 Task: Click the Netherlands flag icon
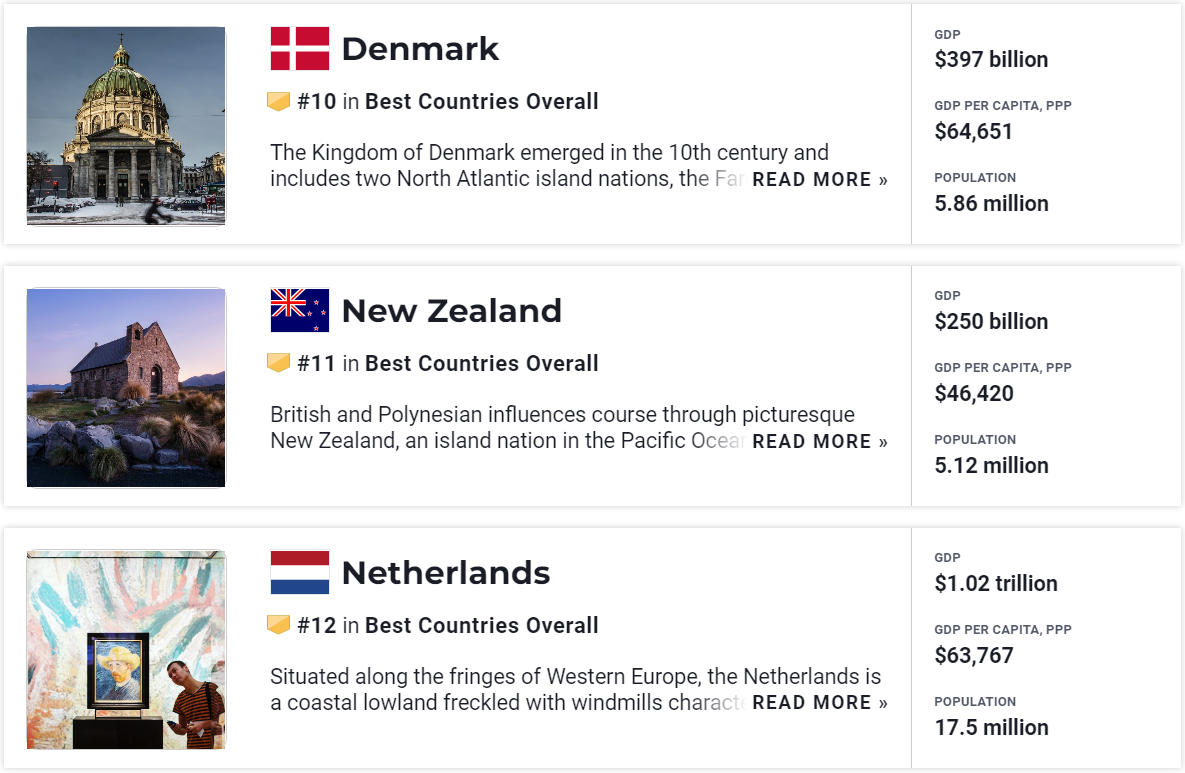pyautogui.click(x=300, y=573)
